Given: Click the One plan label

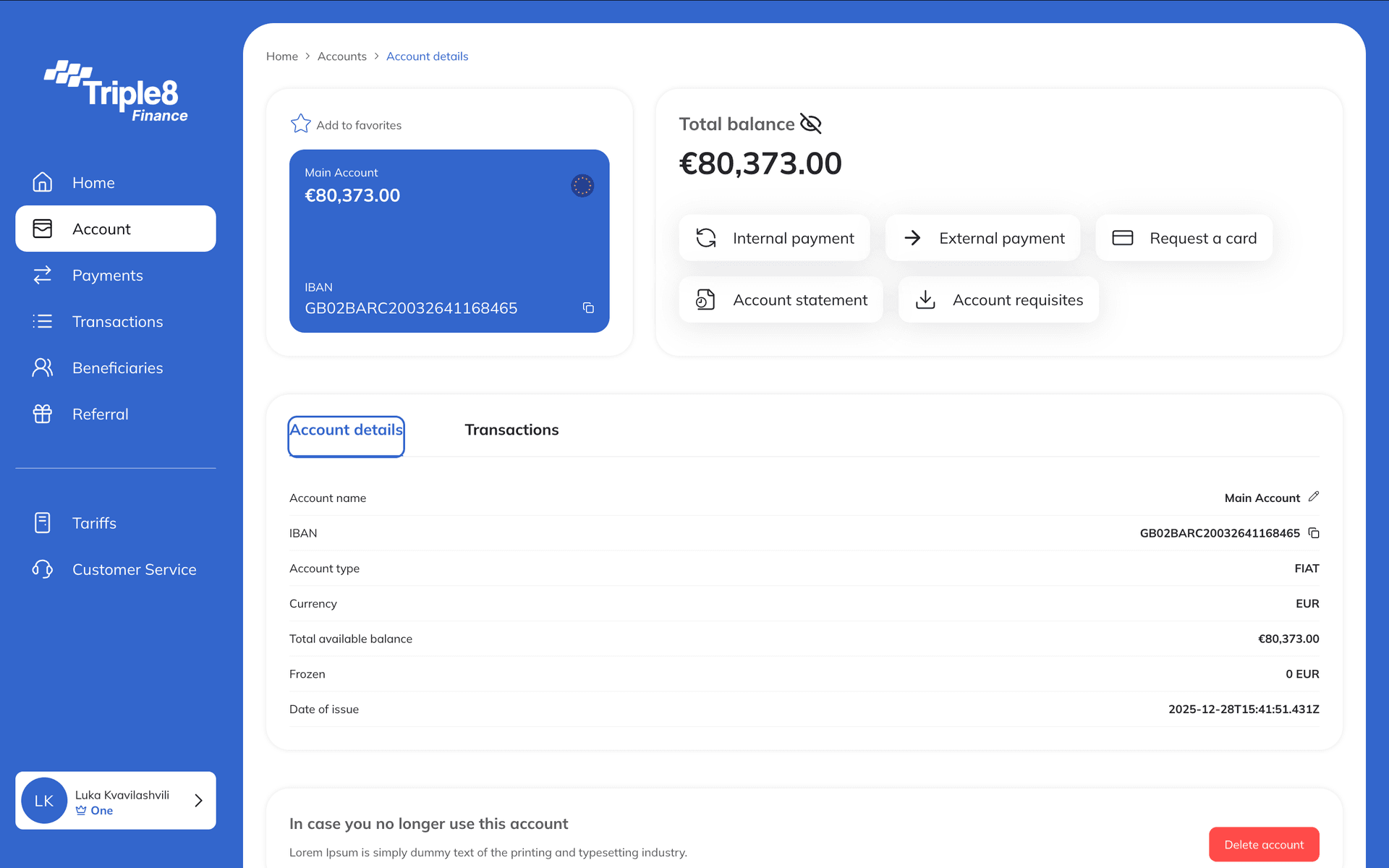Looking at the screenshot, I should pos(102,811).
